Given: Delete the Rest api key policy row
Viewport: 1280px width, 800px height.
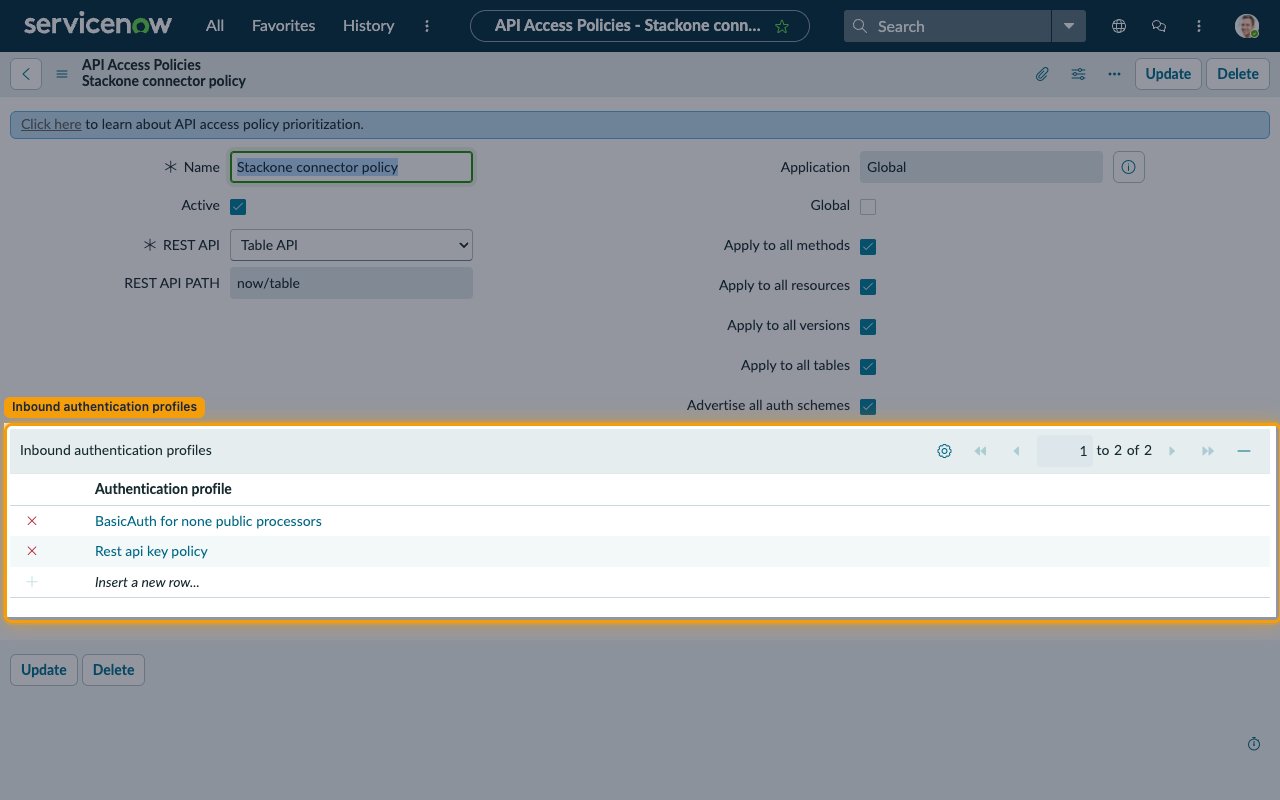Looking at the screenshot, I should (x=32, y=551).
